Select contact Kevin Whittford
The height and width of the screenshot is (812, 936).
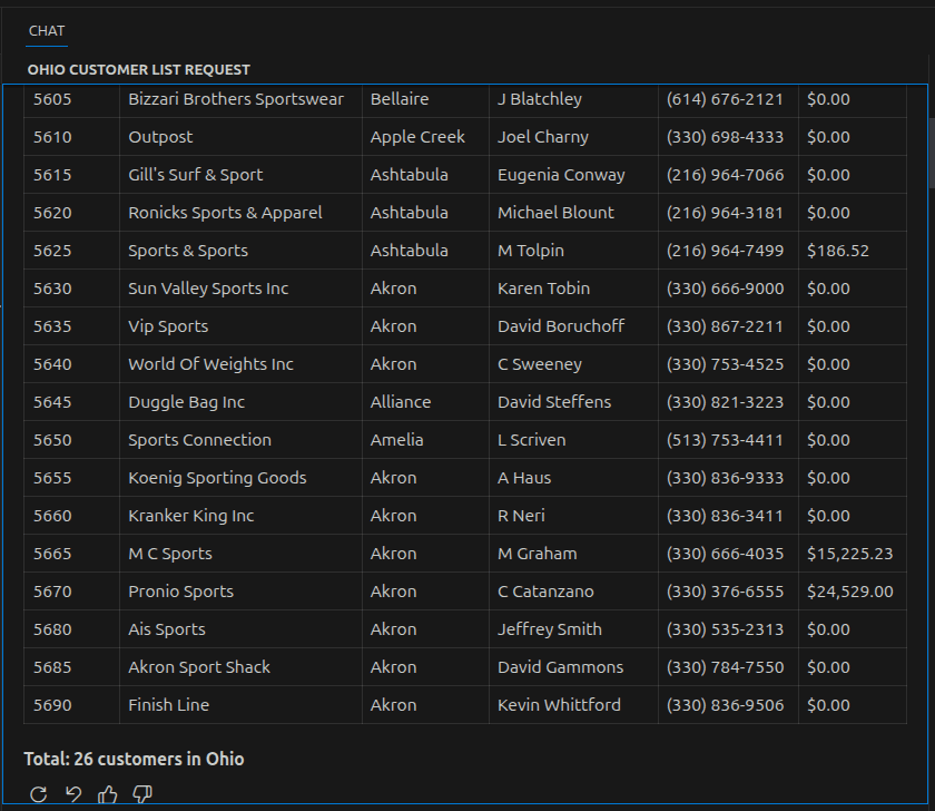coord(559,705)
